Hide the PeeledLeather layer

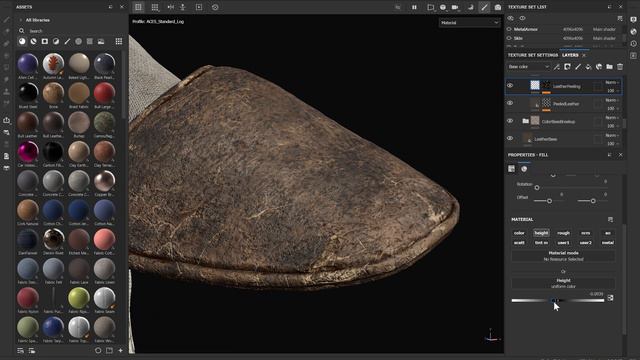510,103
